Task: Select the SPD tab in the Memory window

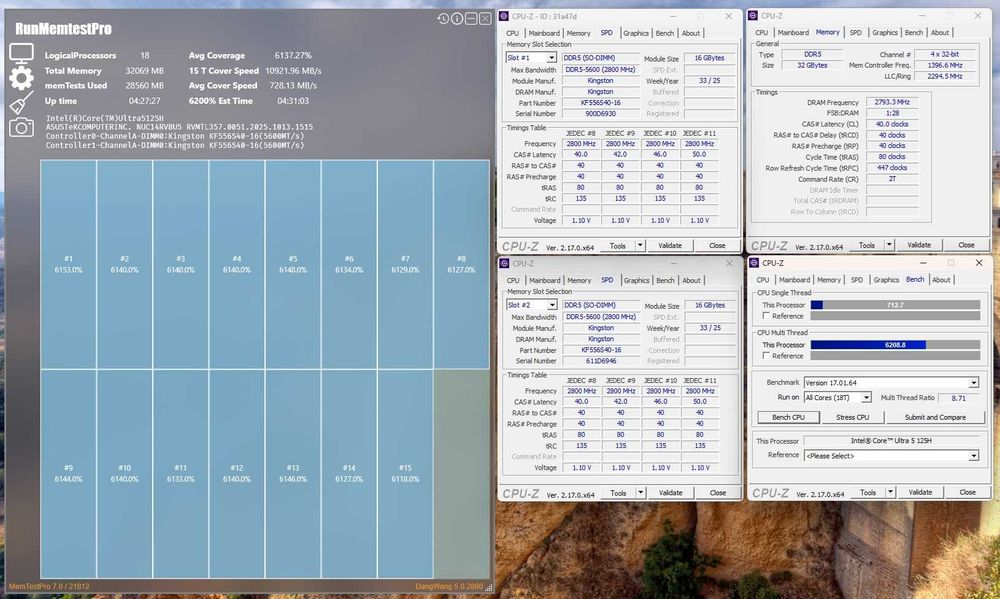Action: pyautogui.click(x=855, y=33)
